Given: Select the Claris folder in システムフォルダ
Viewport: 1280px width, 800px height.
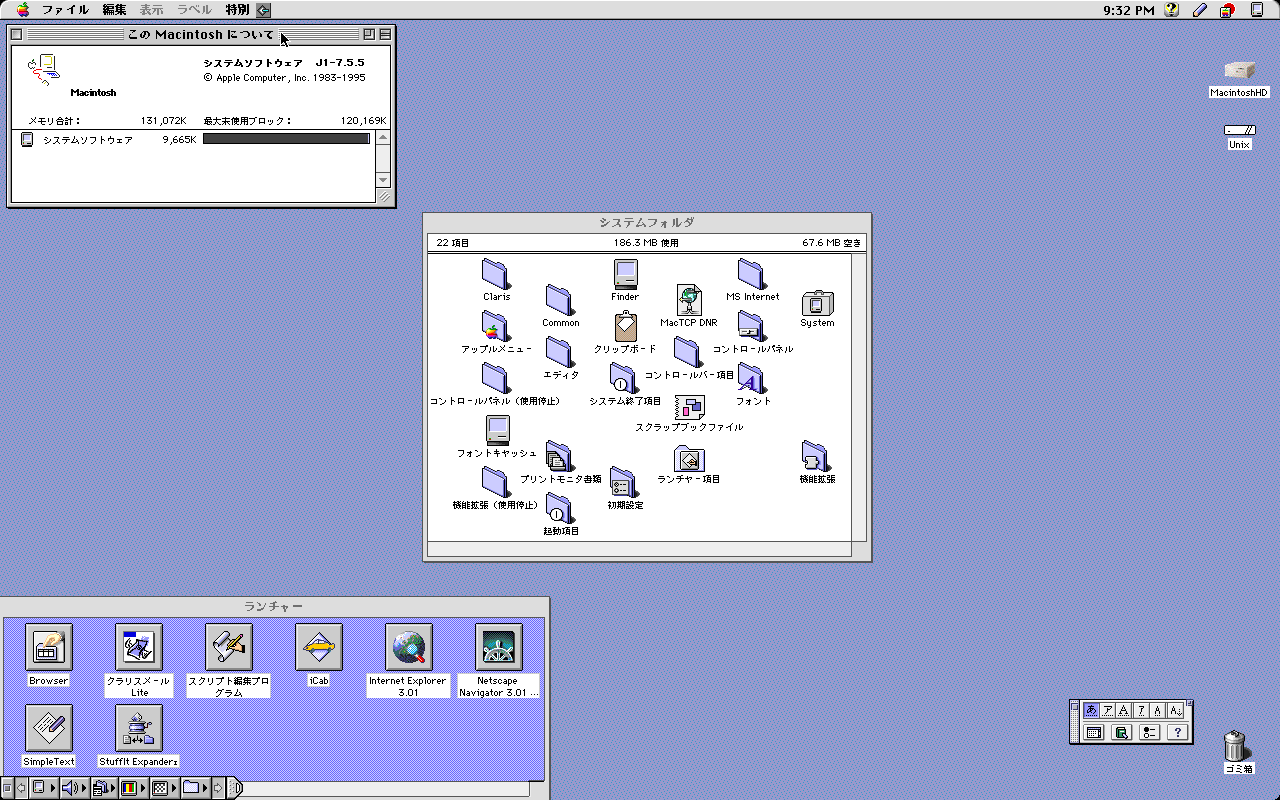Looking at the screenshot, I should pyautogui.click(x=496, y=274).
